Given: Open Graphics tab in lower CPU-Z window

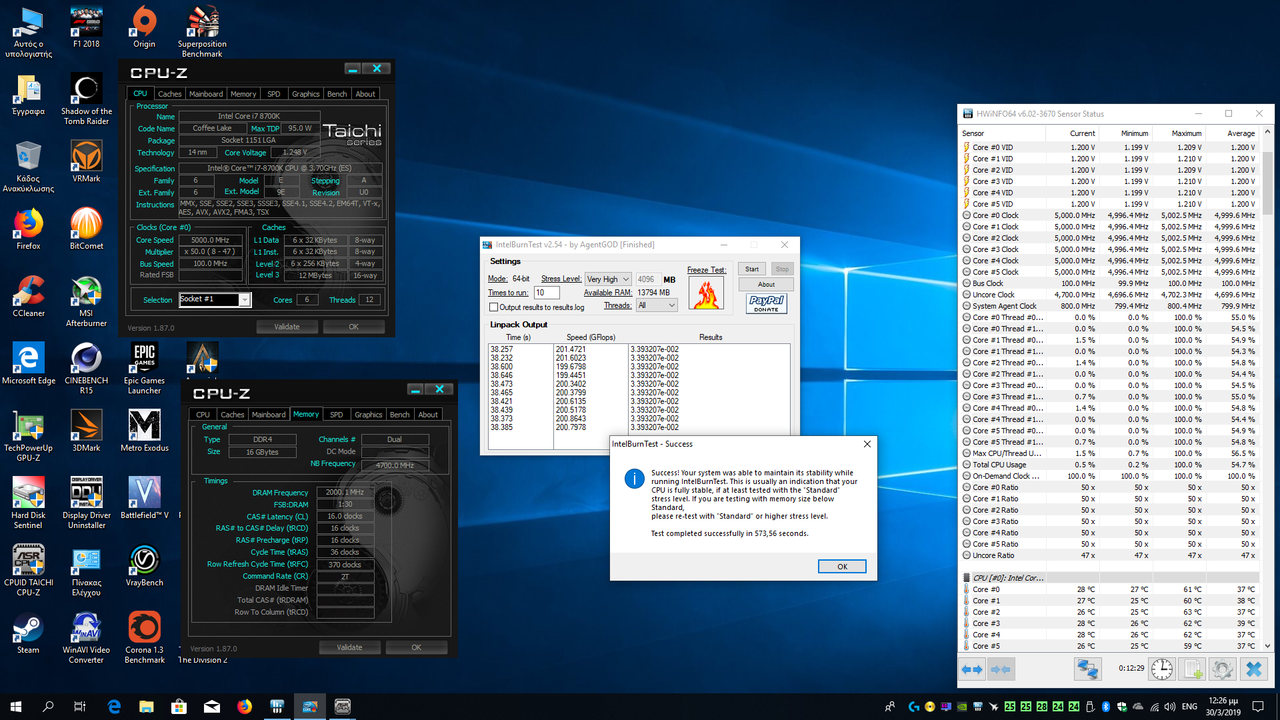Looking at the screenshot, I should (x=368, y=414).
